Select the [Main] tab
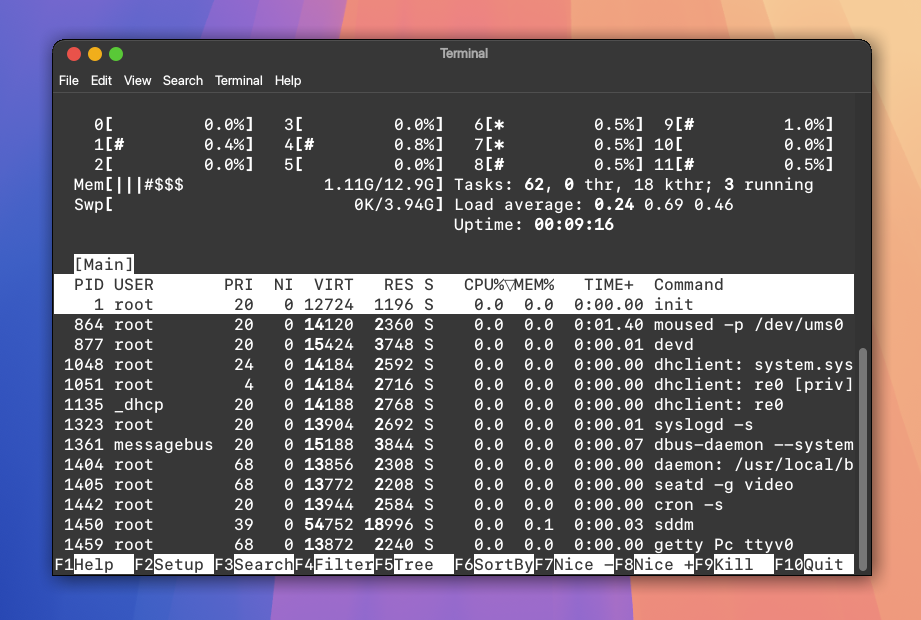 tap(103, 264)
